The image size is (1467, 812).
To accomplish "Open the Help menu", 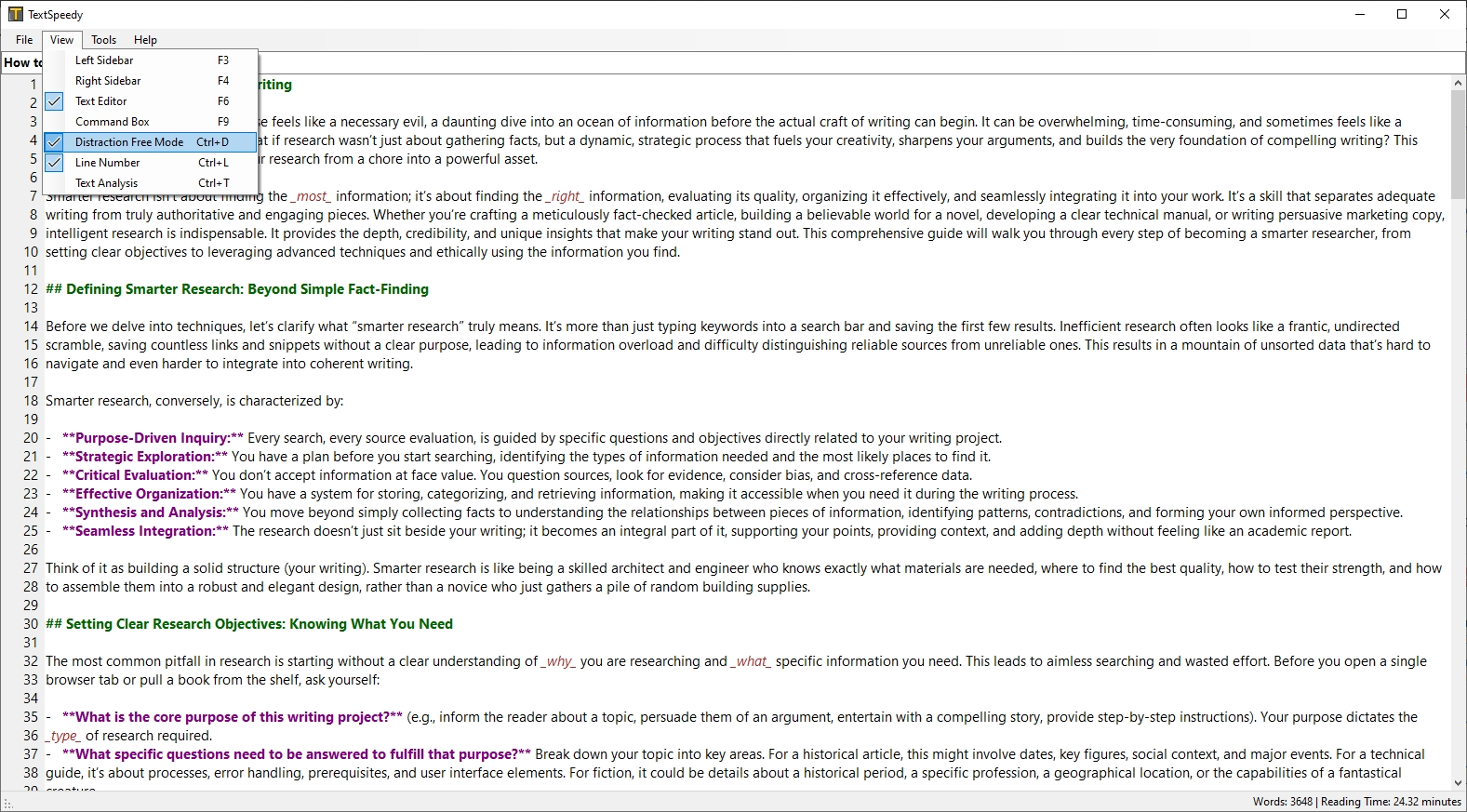I will point(145,40).
